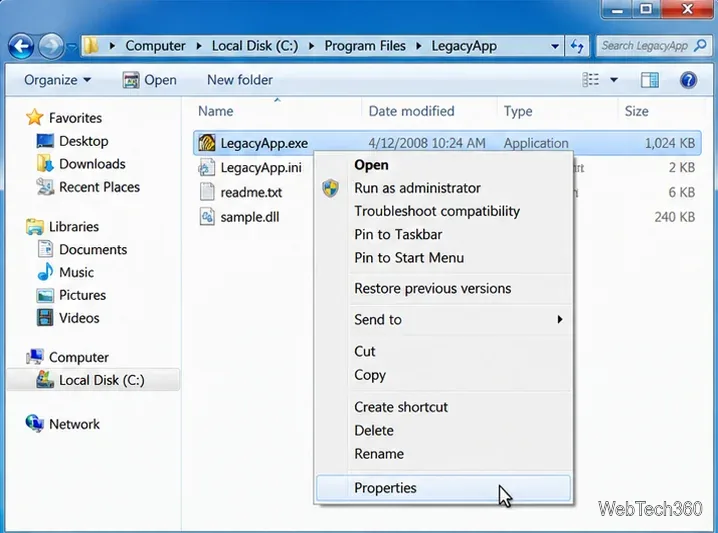Click the search magnifier icon
The height and width of the screenshot is (533, 718).
(x=701, y=45)
